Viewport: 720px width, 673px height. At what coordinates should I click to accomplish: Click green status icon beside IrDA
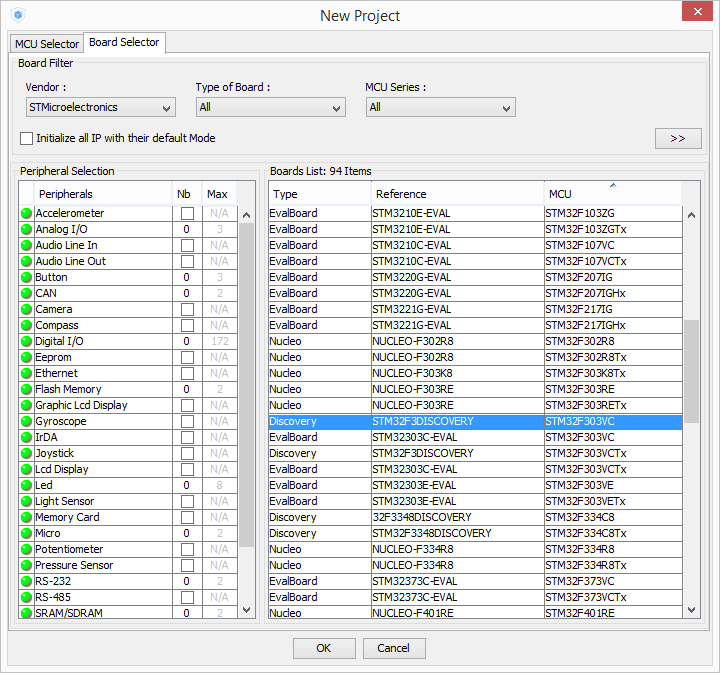[27, 437]
